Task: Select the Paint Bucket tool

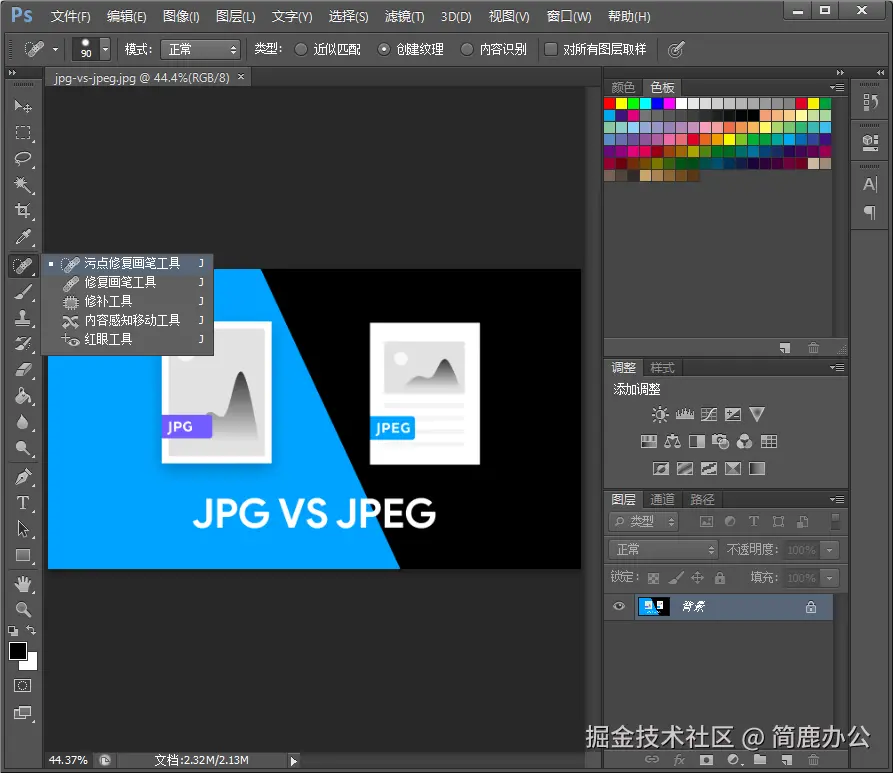Action: click(x=23, y=396)
